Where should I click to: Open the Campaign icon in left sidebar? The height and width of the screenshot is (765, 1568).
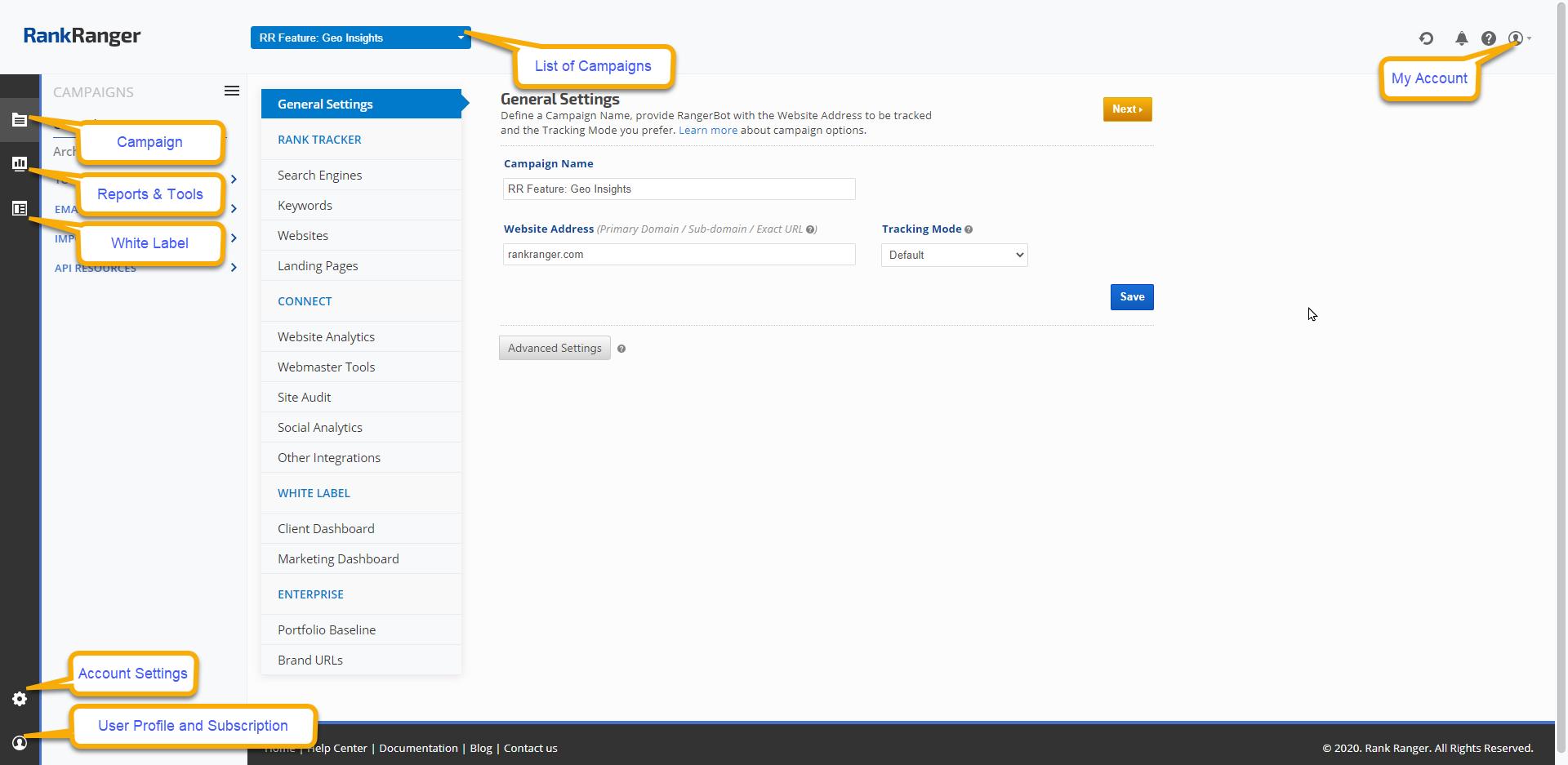coord(20,120)
